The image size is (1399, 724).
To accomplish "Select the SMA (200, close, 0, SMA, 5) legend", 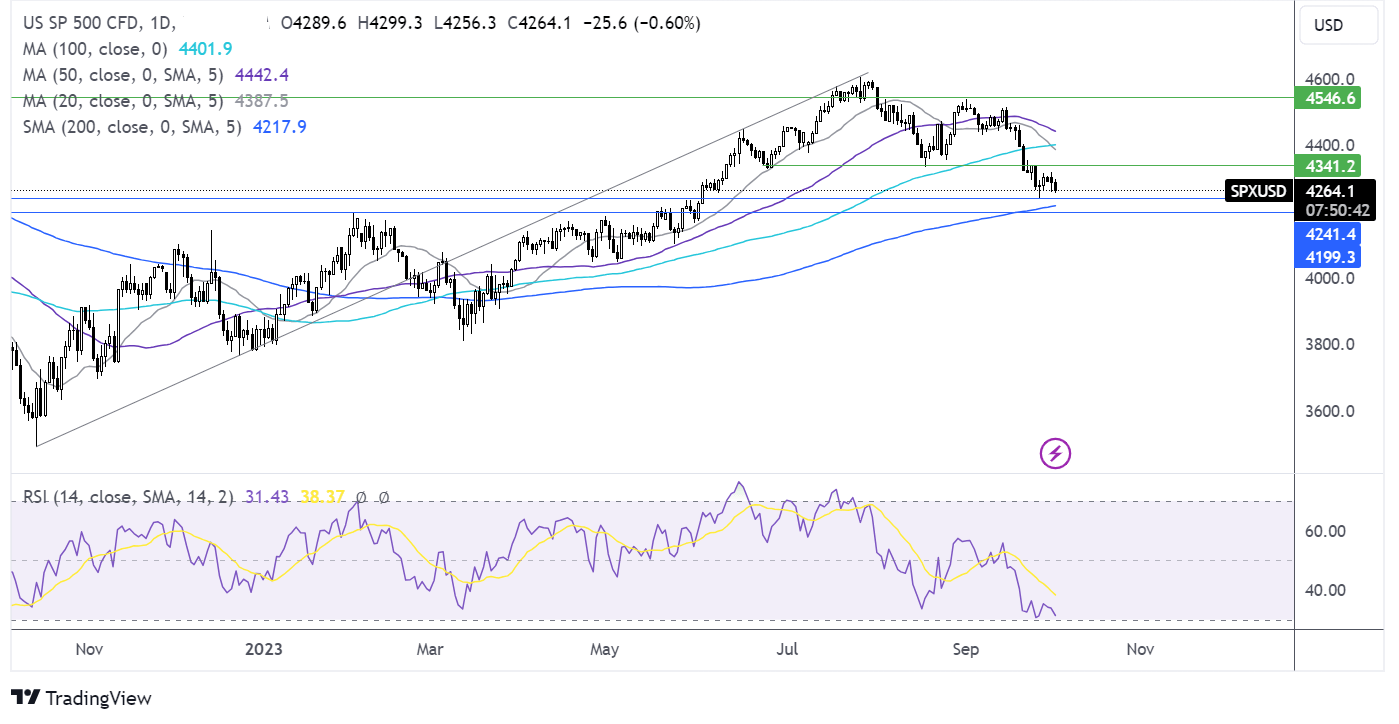I will point(131,127).
